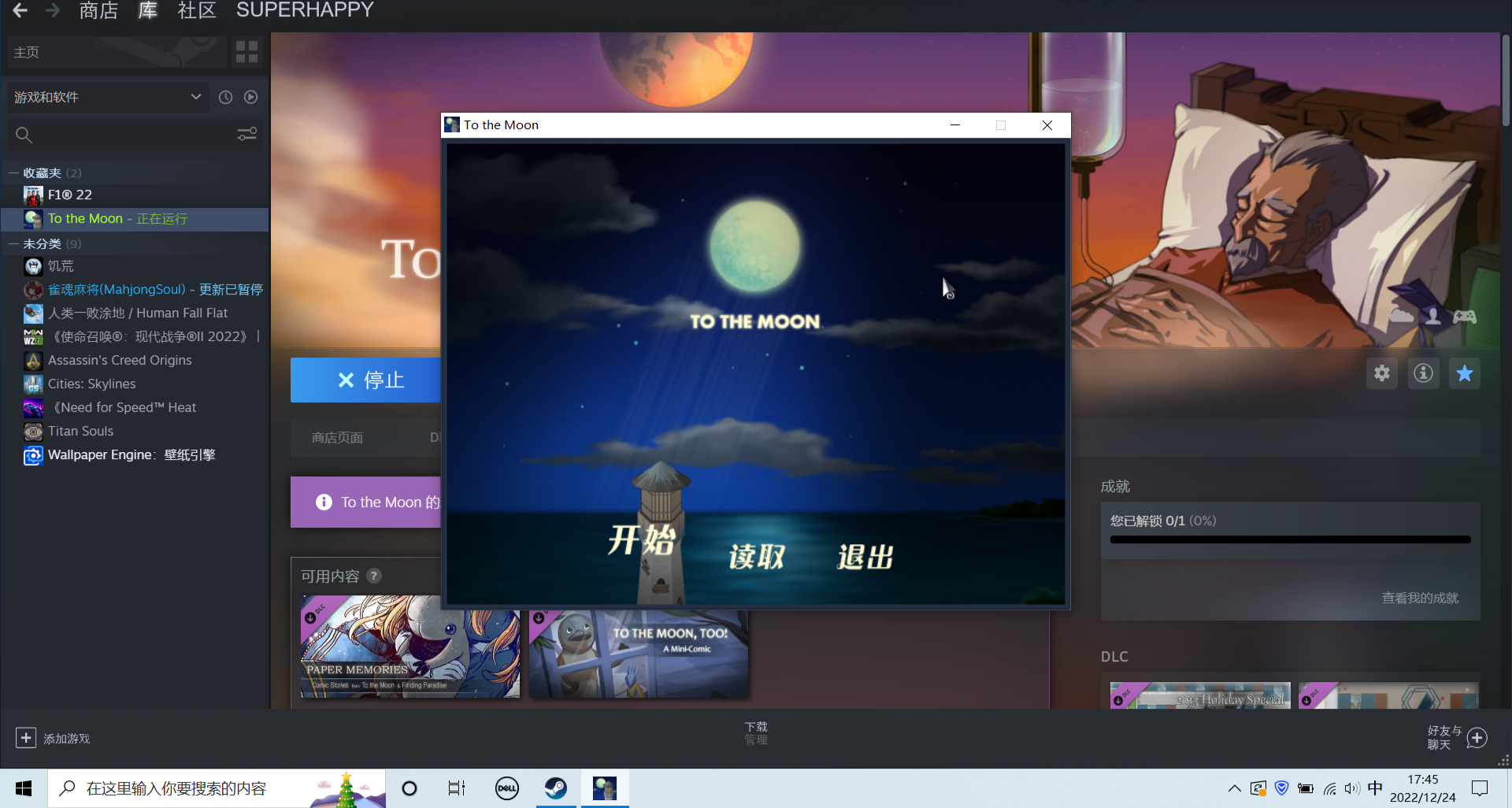The image size is (1512, 808).
Task: Click 退出 in To the Moon window
Action: [865, 557]
